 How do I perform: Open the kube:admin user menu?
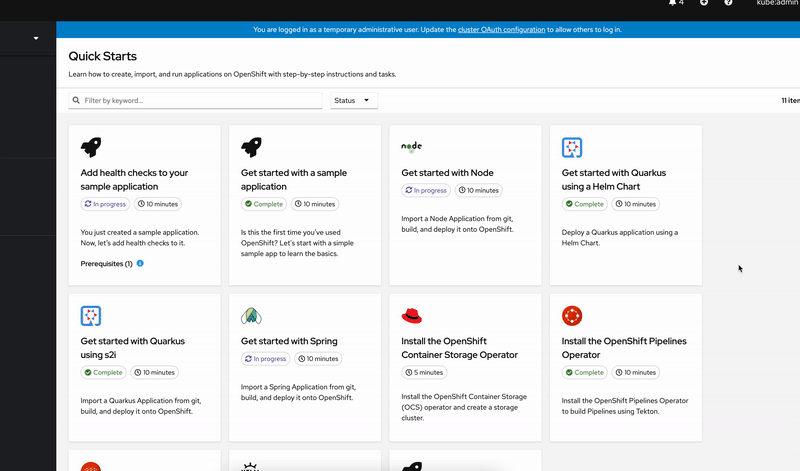click(x=777, y=4)
